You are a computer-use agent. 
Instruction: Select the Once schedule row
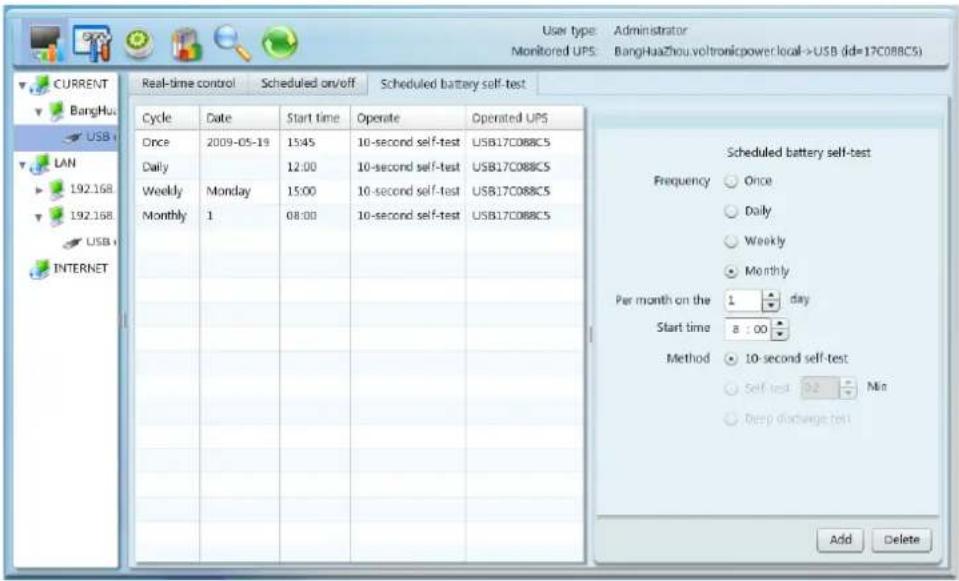[359, 142]
